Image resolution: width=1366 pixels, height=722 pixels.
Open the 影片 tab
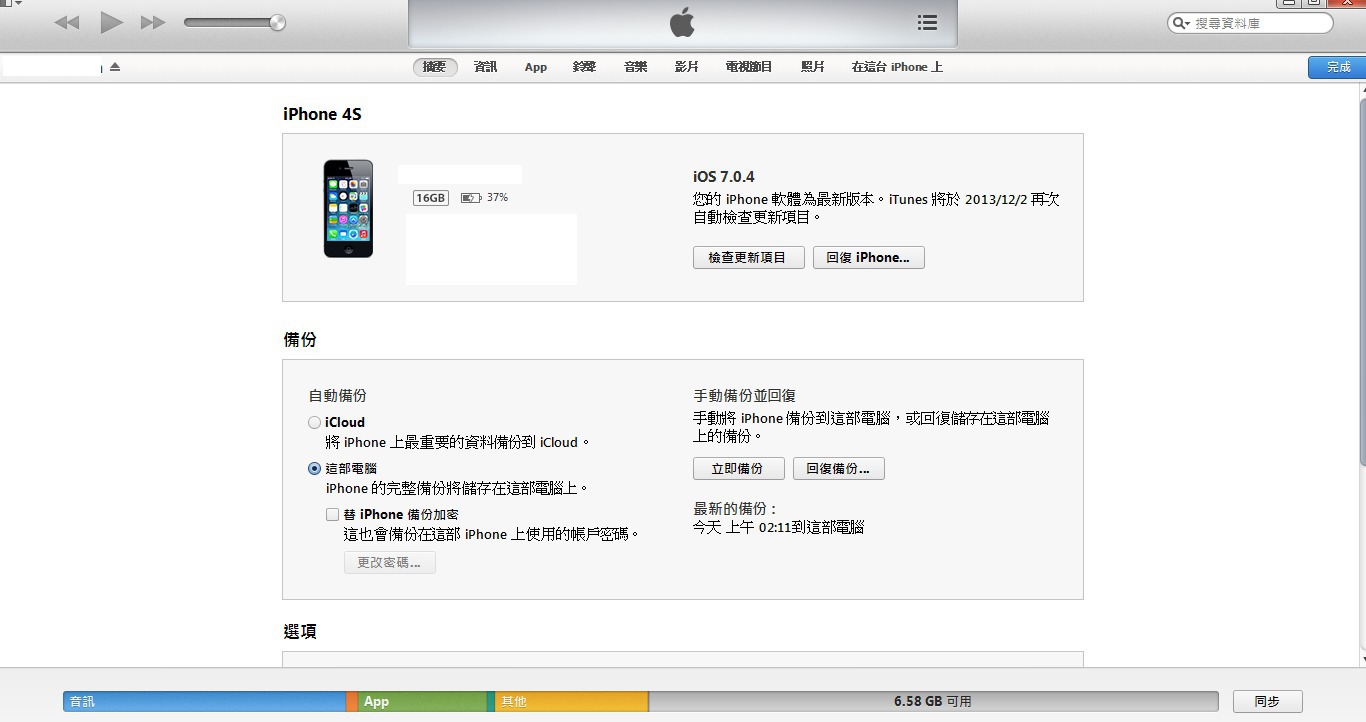pyautogui.click(x=686, y=67)
